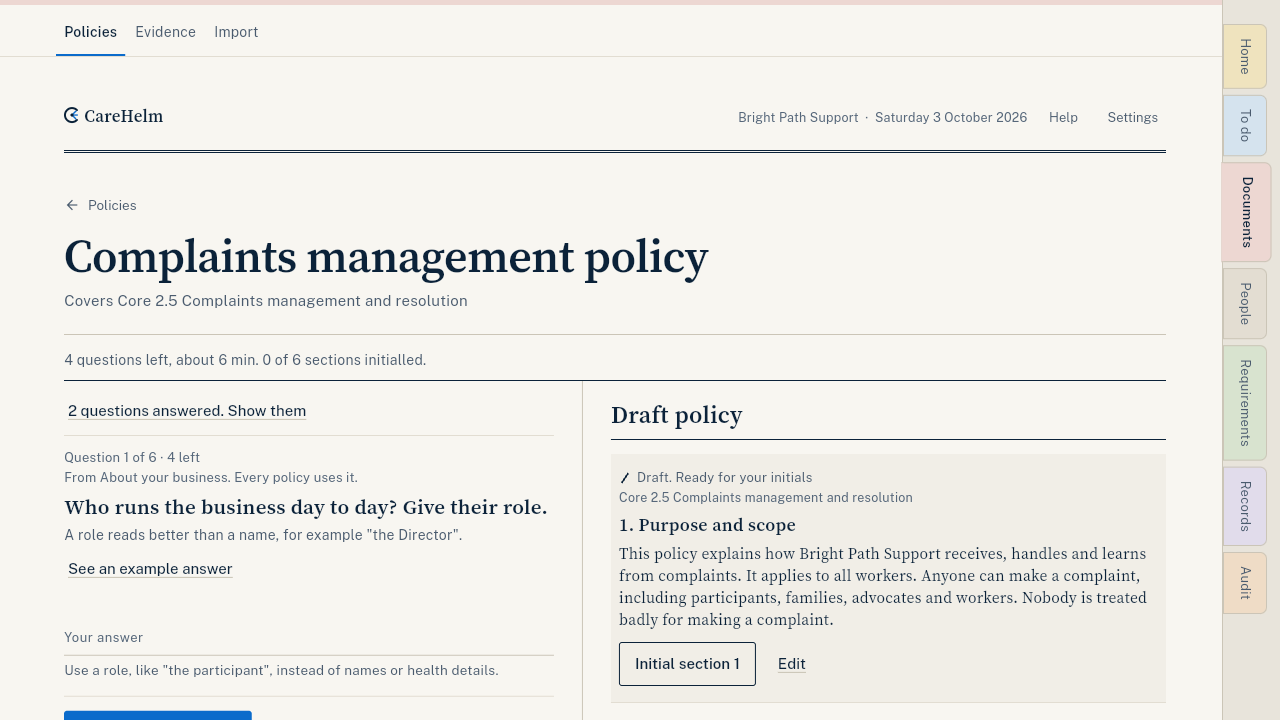The height and width of the screenshot is (720, 1280).
Task: Open Settings in the header
Action: click(x=1132, y=117)
